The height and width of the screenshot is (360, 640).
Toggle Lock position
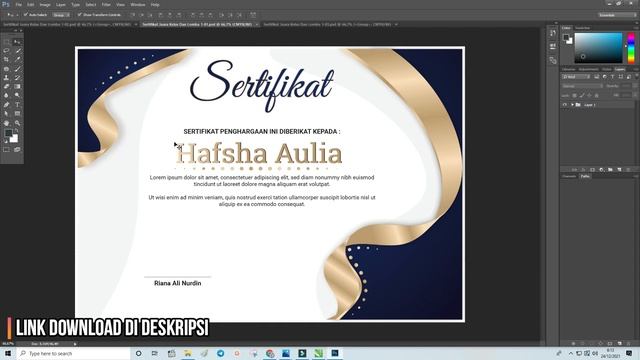click(x=589, y=95)
